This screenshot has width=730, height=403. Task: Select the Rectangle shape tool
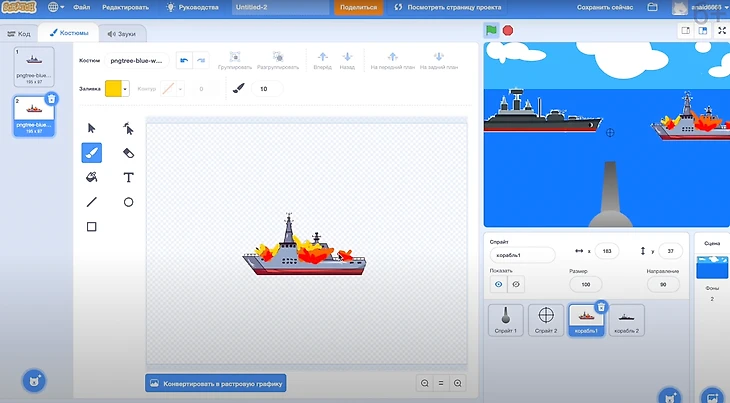click(x=91, y=227)
